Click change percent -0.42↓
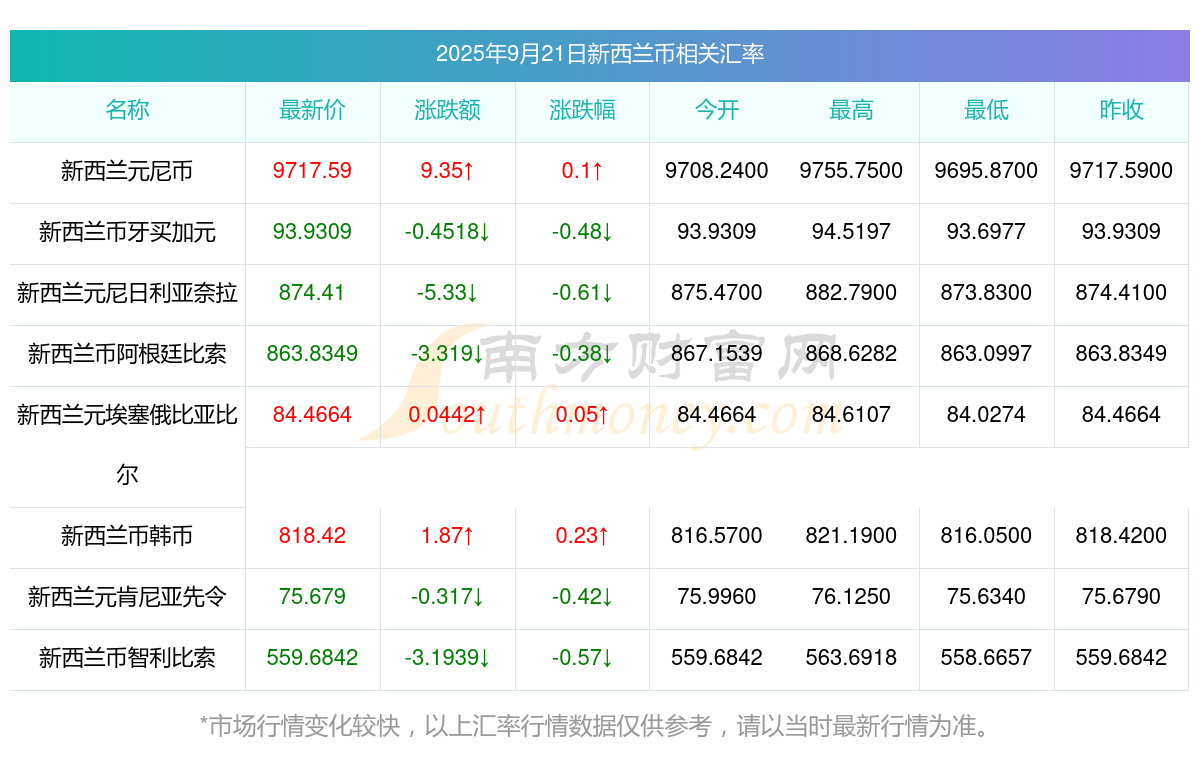The image size is (1200, 757). [x=582, y=597]
